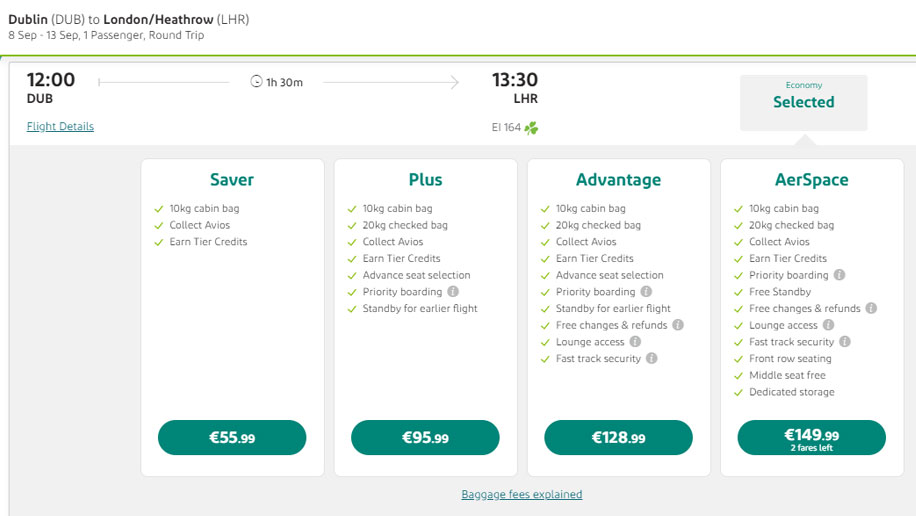Screen dimensions: 916x516
Task: Choose the AerSpace fare at €149.99
Action: 811,438
